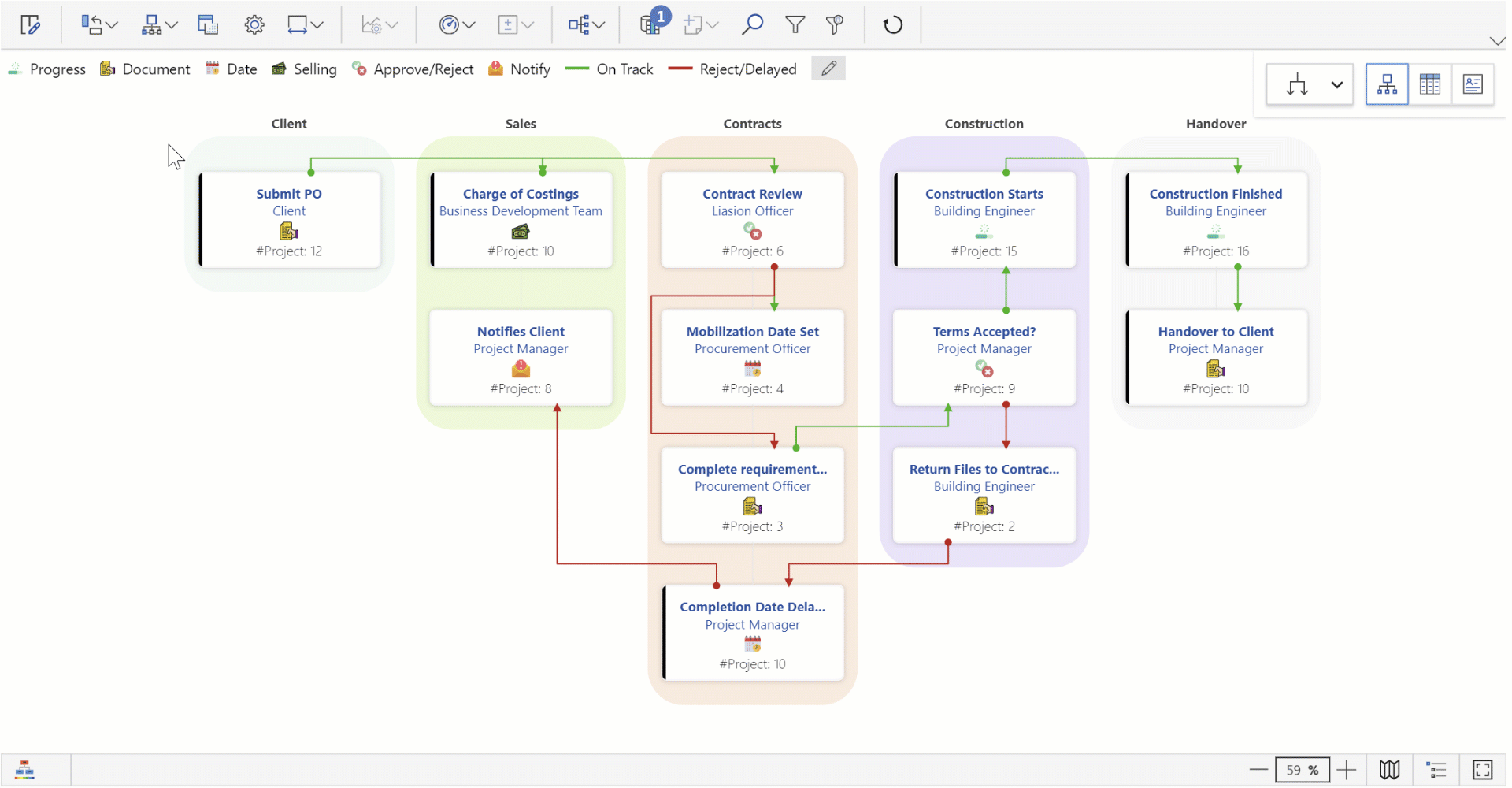Click the edit layout icon at far left
The width and height of the screenshot is (1512, 788).
pos(30,24)
